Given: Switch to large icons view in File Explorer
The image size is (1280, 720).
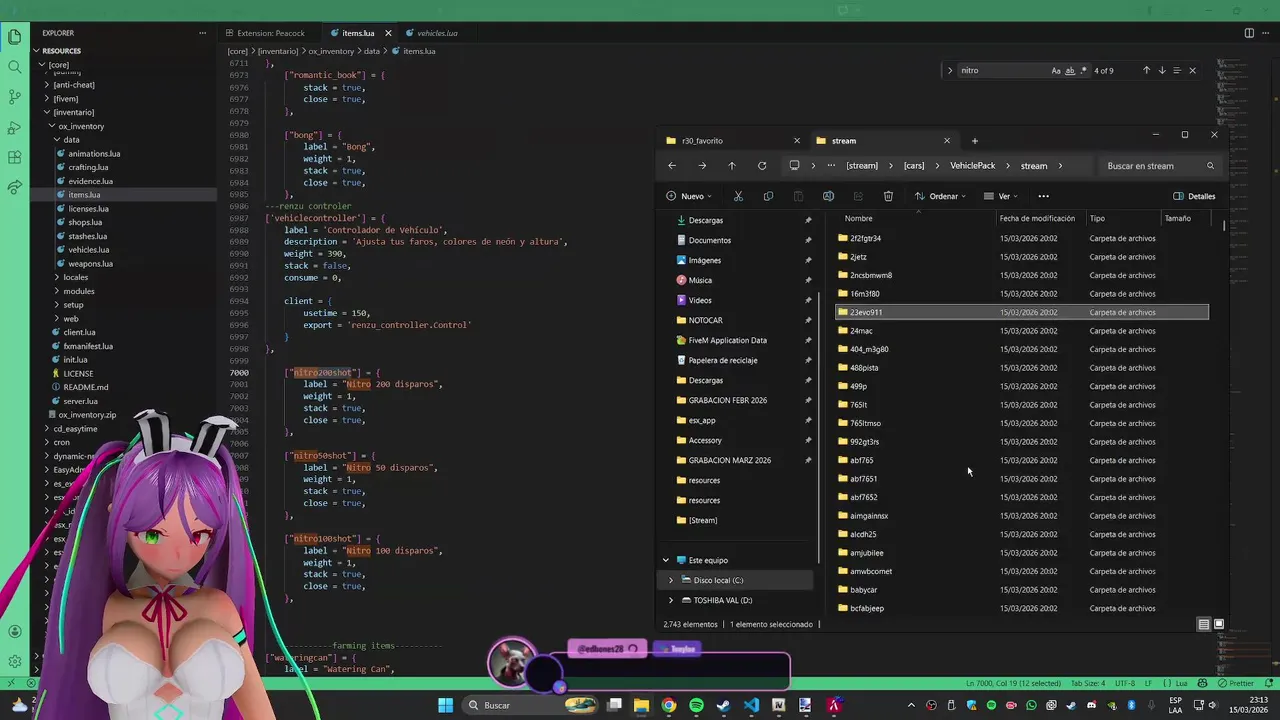Looking at the screenshot, I should (1218, 624).
